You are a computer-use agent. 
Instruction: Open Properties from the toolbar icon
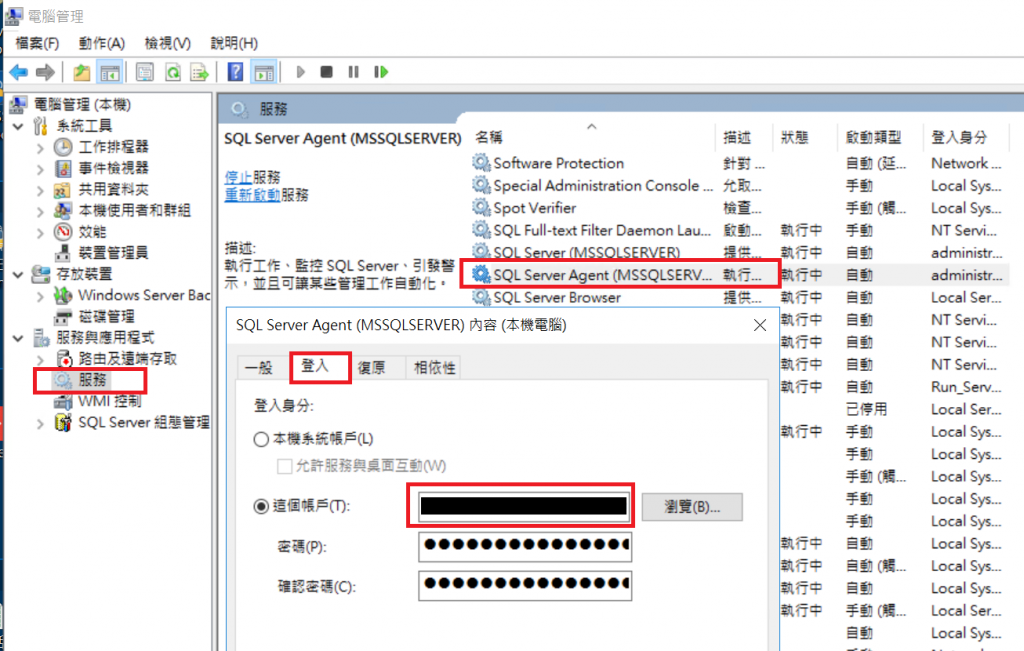[x=144, y=72]
